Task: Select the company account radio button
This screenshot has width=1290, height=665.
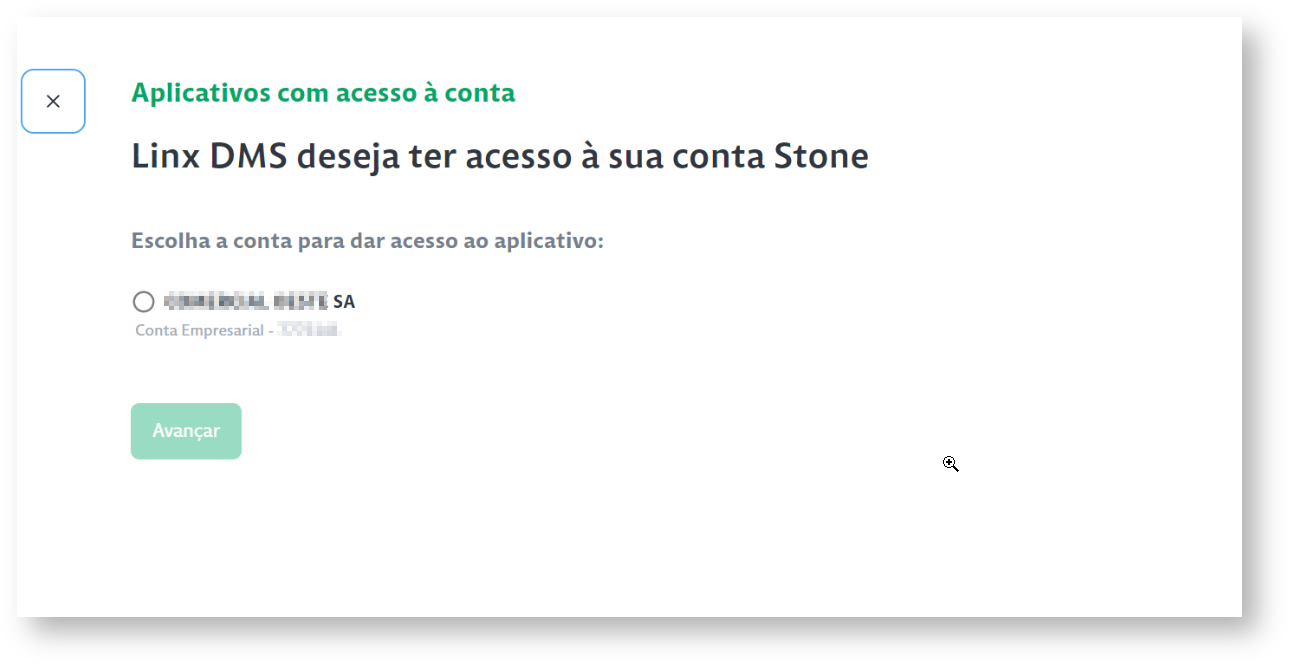Action: [x=143, y=302]
